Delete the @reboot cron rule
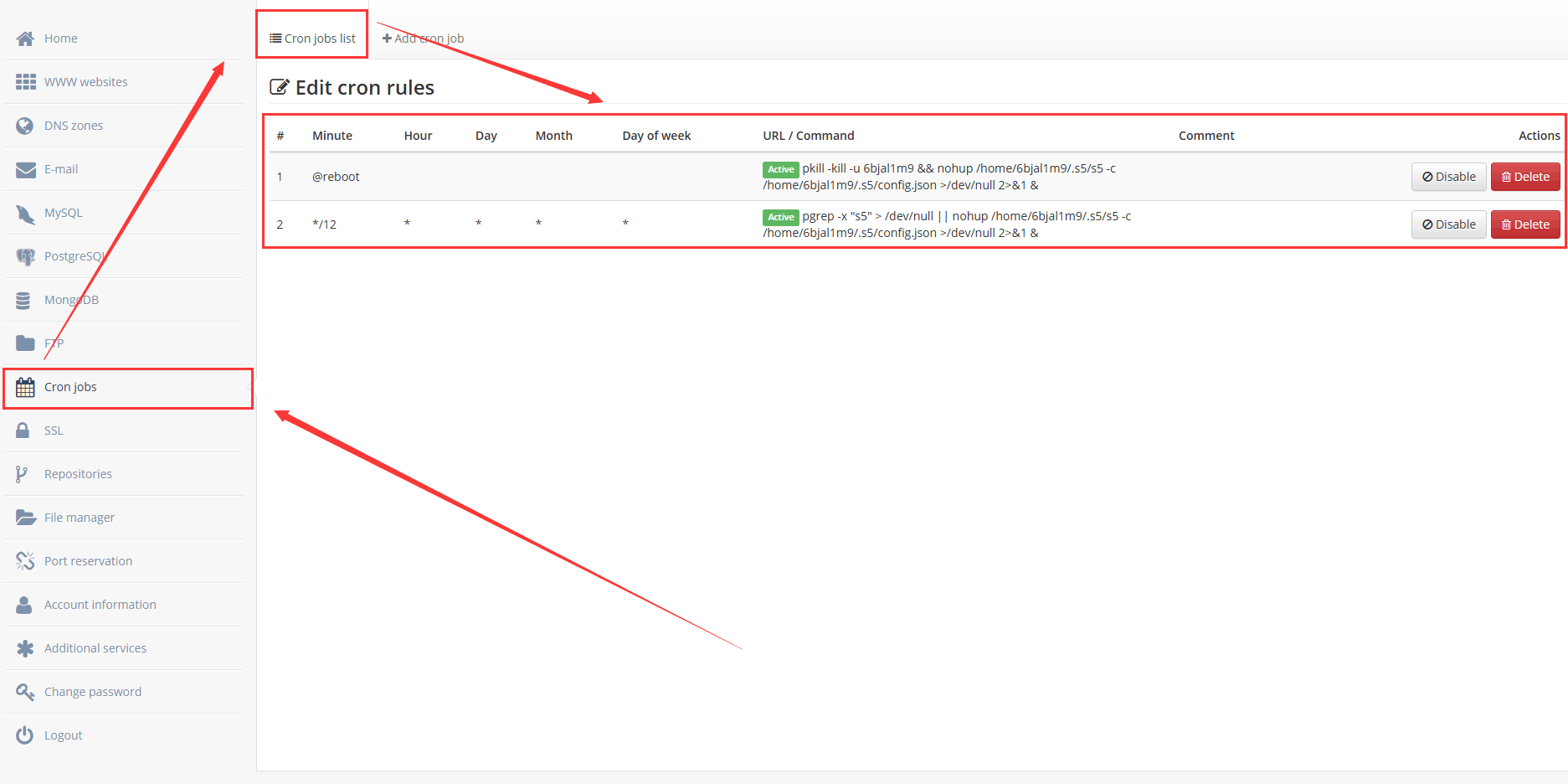 pyautogui.click(x=1524, y=177)
